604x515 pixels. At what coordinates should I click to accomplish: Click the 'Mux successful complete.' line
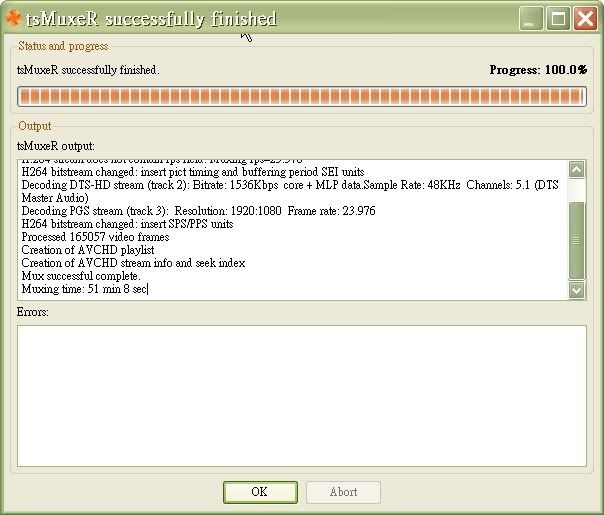[x=81, y=276]
